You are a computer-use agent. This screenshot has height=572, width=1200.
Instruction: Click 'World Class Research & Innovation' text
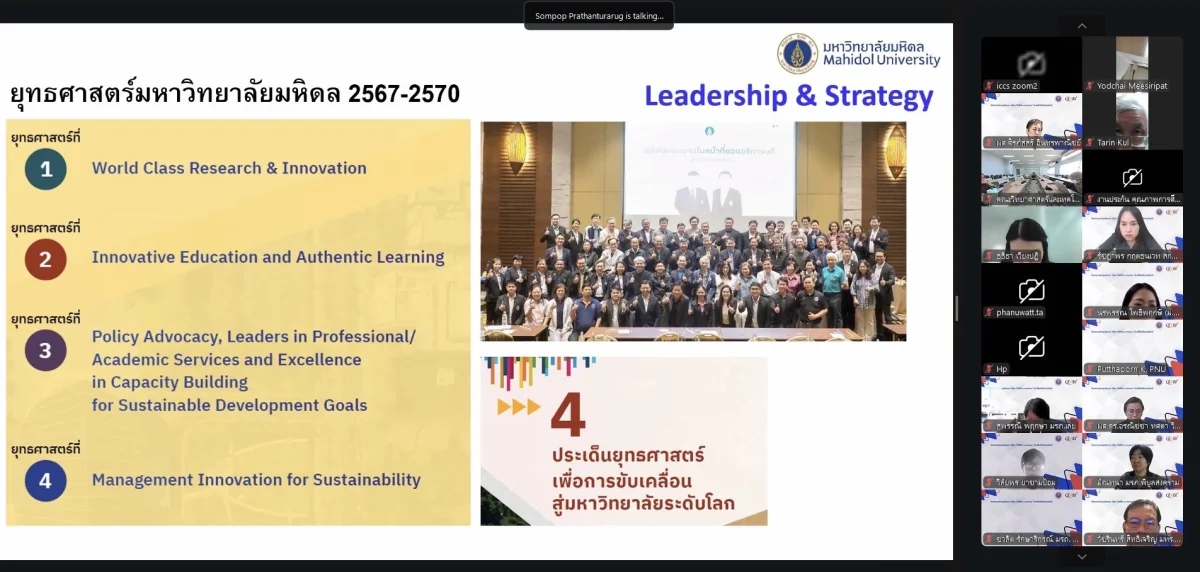229,168
